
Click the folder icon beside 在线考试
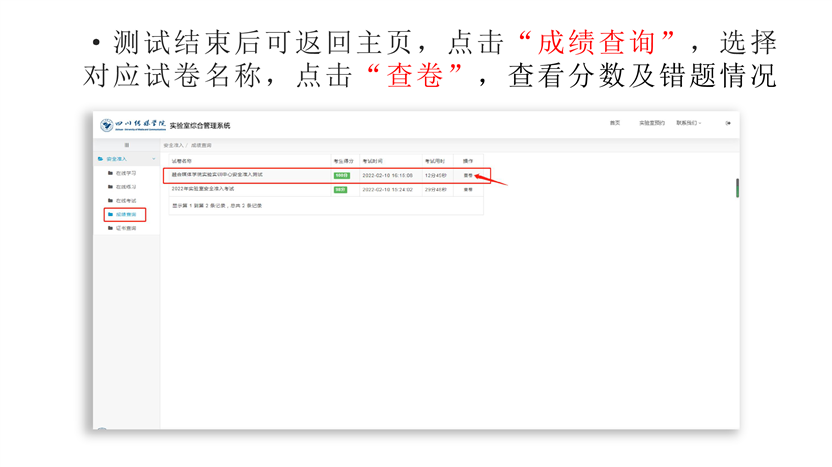click(111, 201)
